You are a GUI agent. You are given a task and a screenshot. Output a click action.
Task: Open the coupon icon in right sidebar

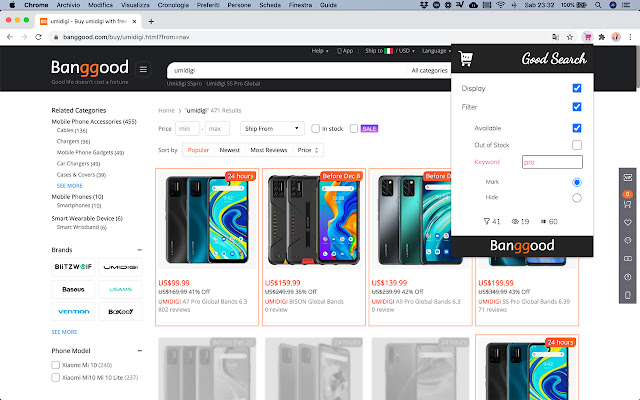627,178
